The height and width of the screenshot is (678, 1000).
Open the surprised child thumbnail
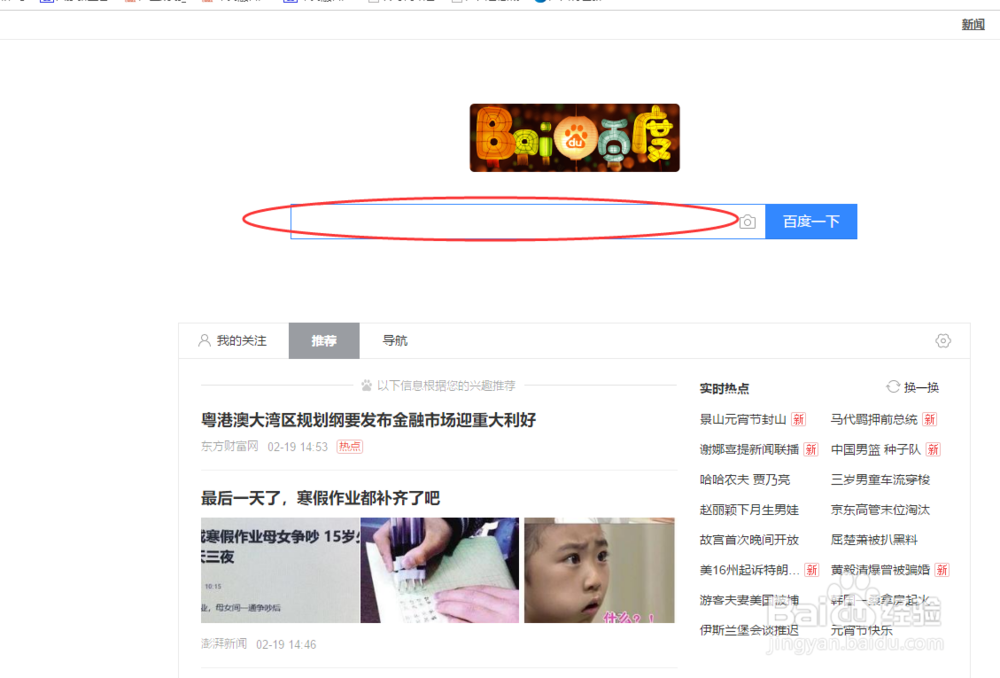[599, 570]
